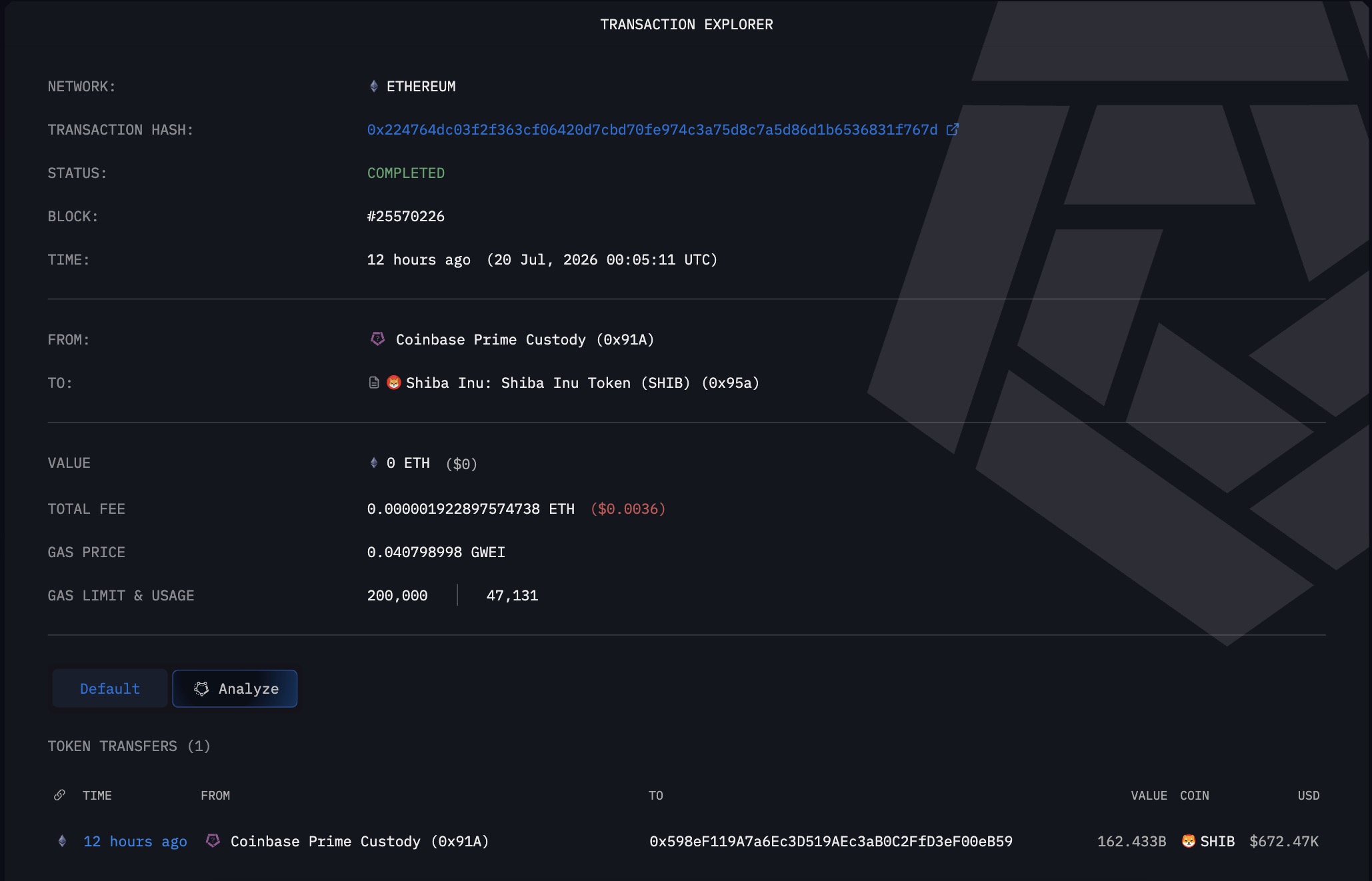This screenshot has width=1372, height=881.
Task: Click the ETHEREUM network name
Action: click(421, 87)
